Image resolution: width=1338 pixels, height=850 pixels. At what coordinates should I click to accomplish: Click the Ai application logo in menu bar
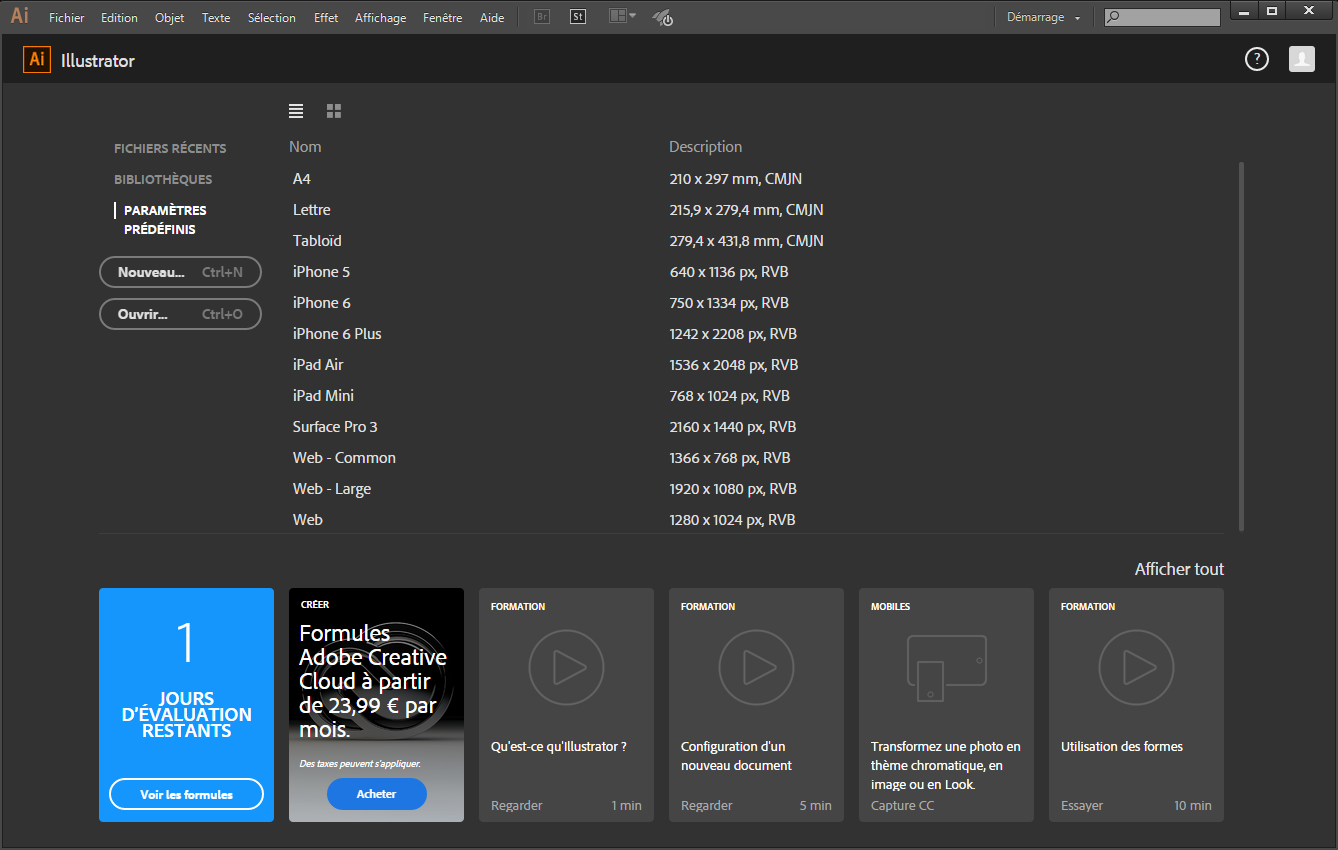[20, 16]
